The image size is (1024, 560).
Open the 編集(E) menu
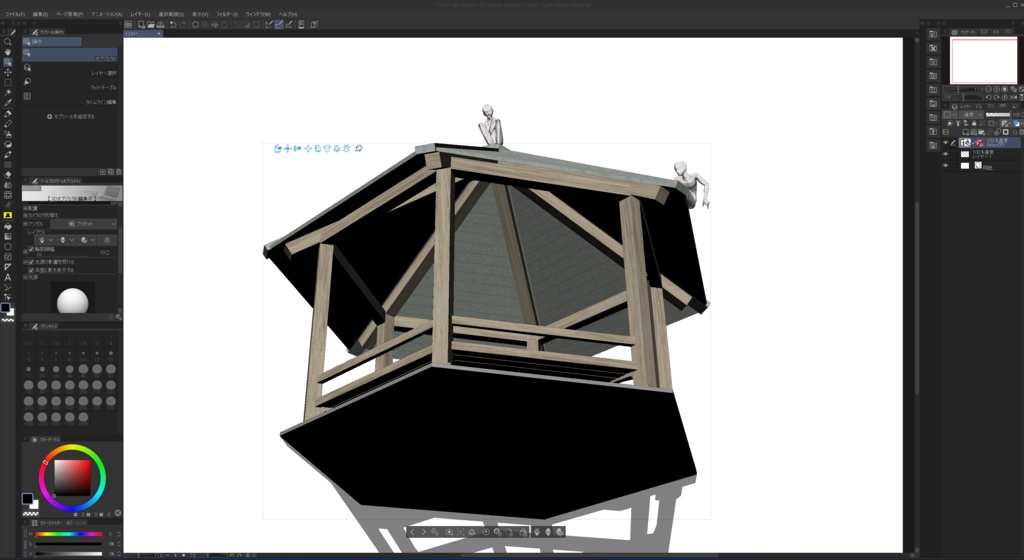[40, 14]
